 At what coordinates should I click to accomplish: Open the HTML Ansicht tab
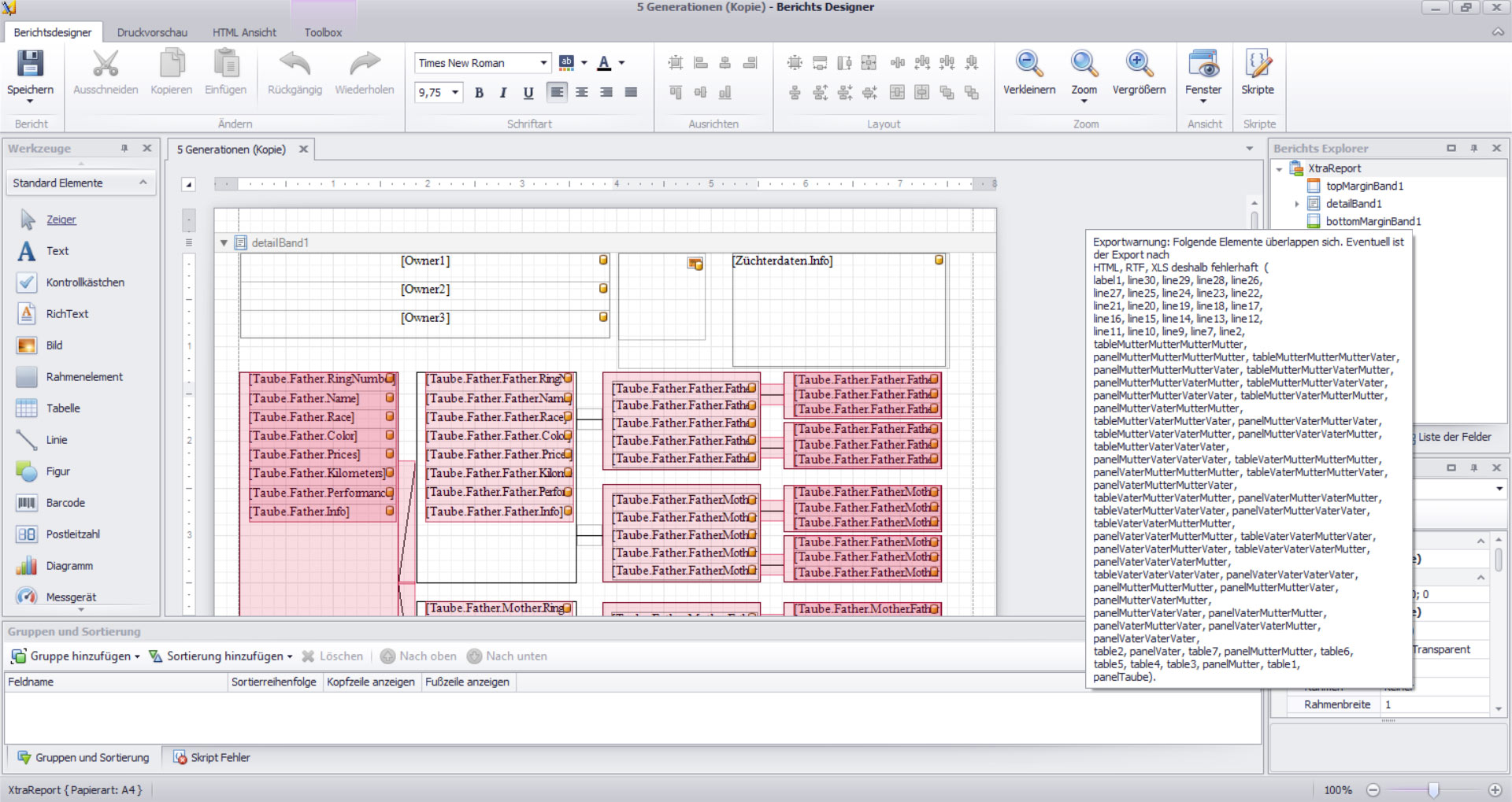244,32
